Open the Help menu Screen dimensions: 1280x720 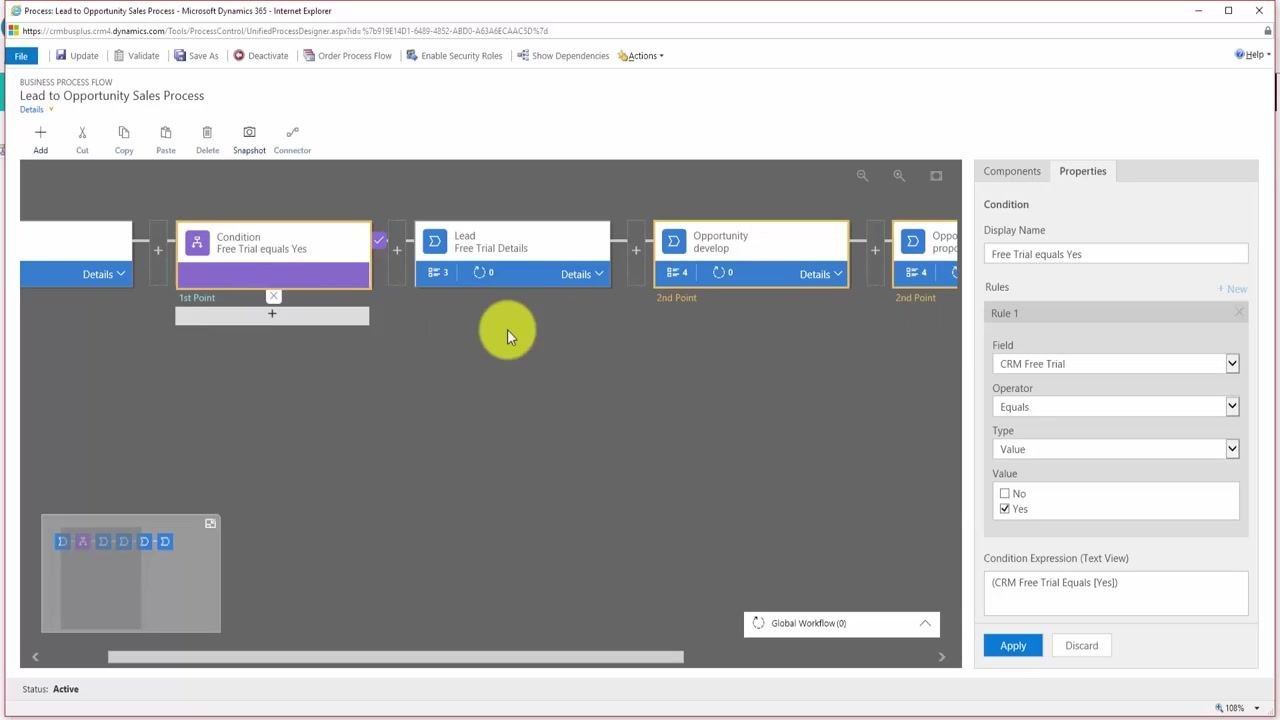click(x=1253, y=55)
